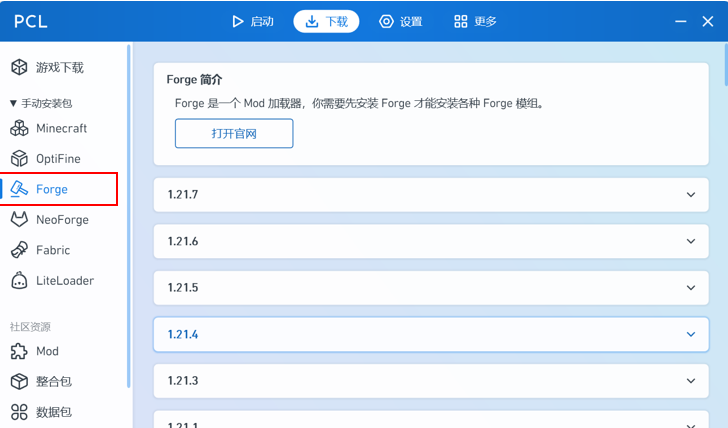
Task: Click the cube icon next to 游戏下载
Action: [x=19, y=67]
